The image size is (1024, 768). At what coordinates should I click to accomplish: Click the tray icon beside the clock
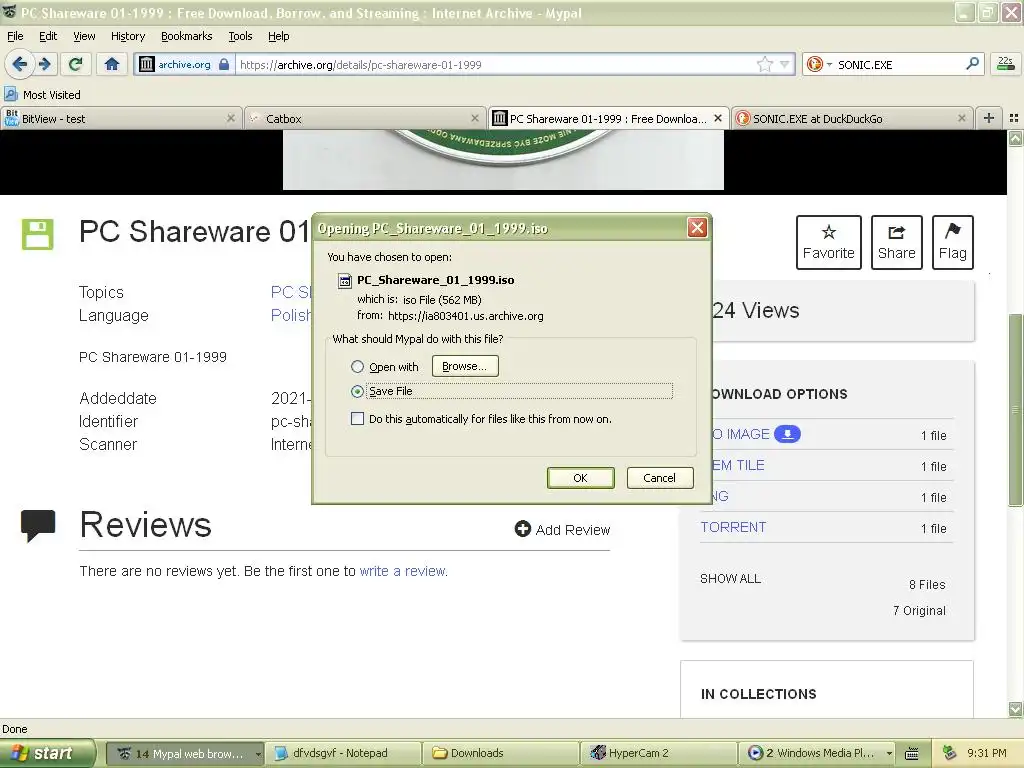coord(949,753)
